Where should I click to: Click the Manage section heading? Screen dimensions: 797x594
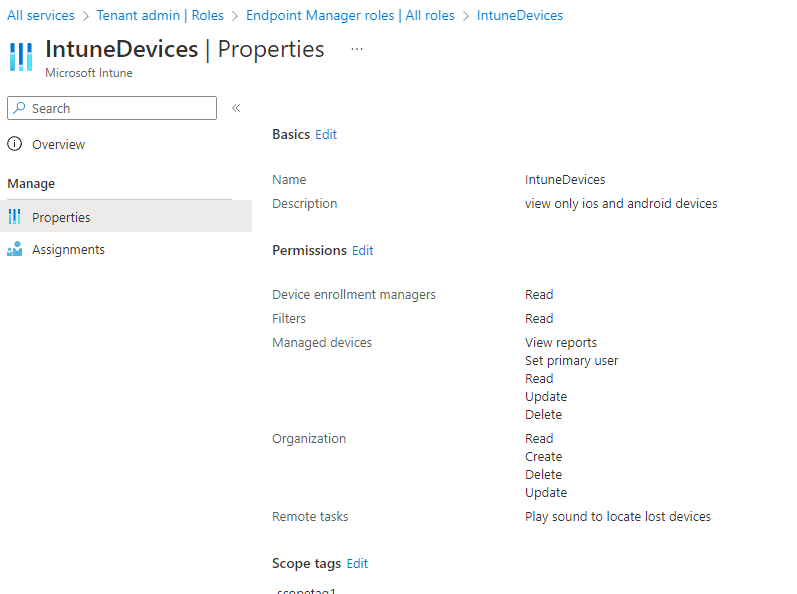pyautogui.click(x=31, y=184)
